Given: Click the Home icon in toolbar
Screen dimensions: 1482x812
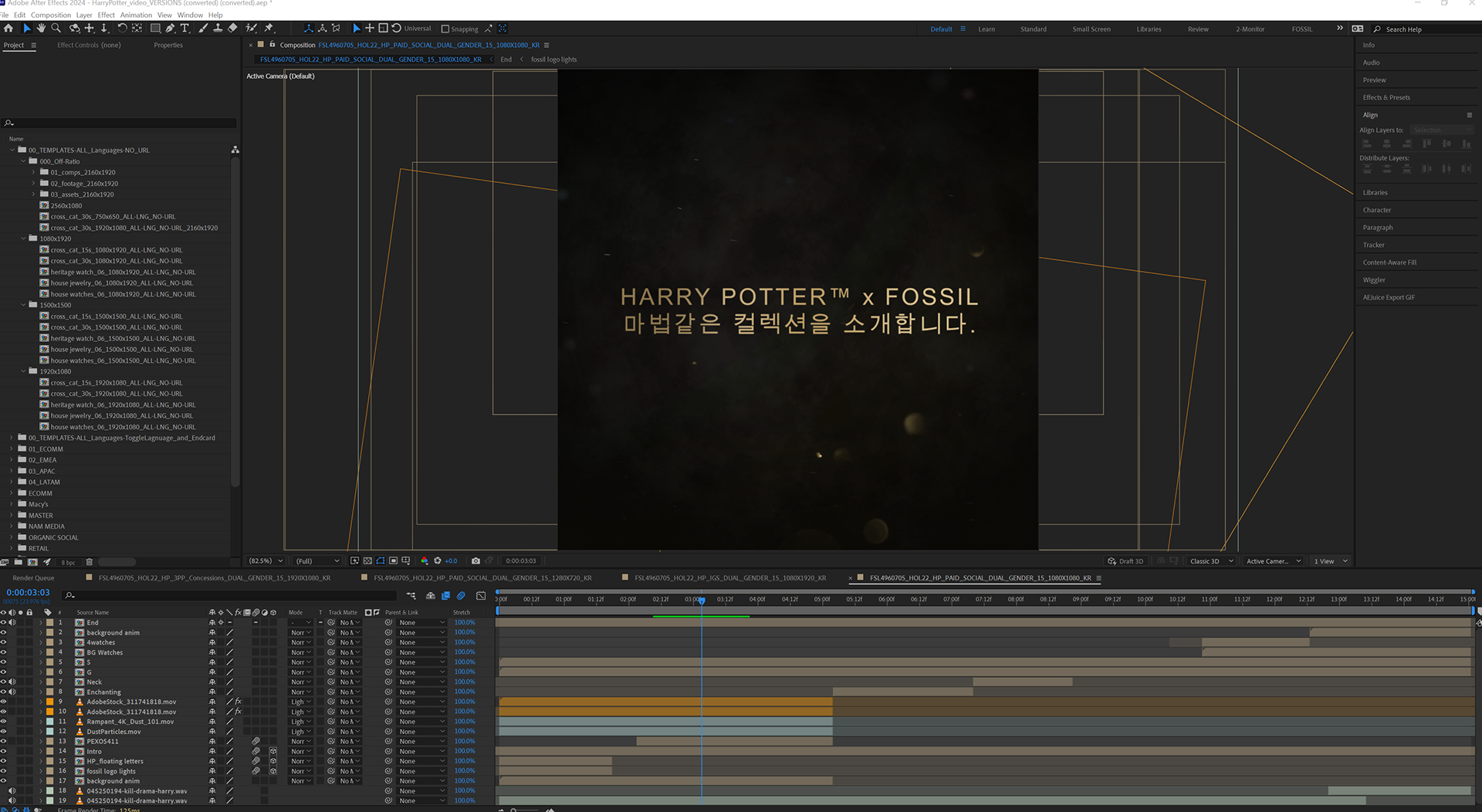Looking at the screenshot, I should coord(8,29).
